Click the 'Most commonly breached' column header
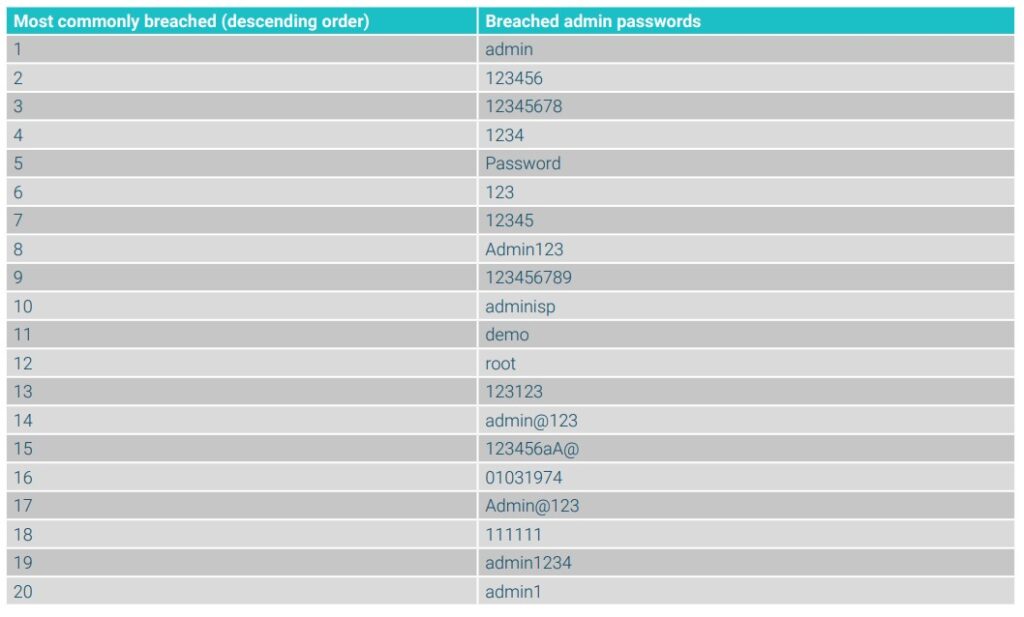This screenshot has width=1024, height=617. click(242, 22)
